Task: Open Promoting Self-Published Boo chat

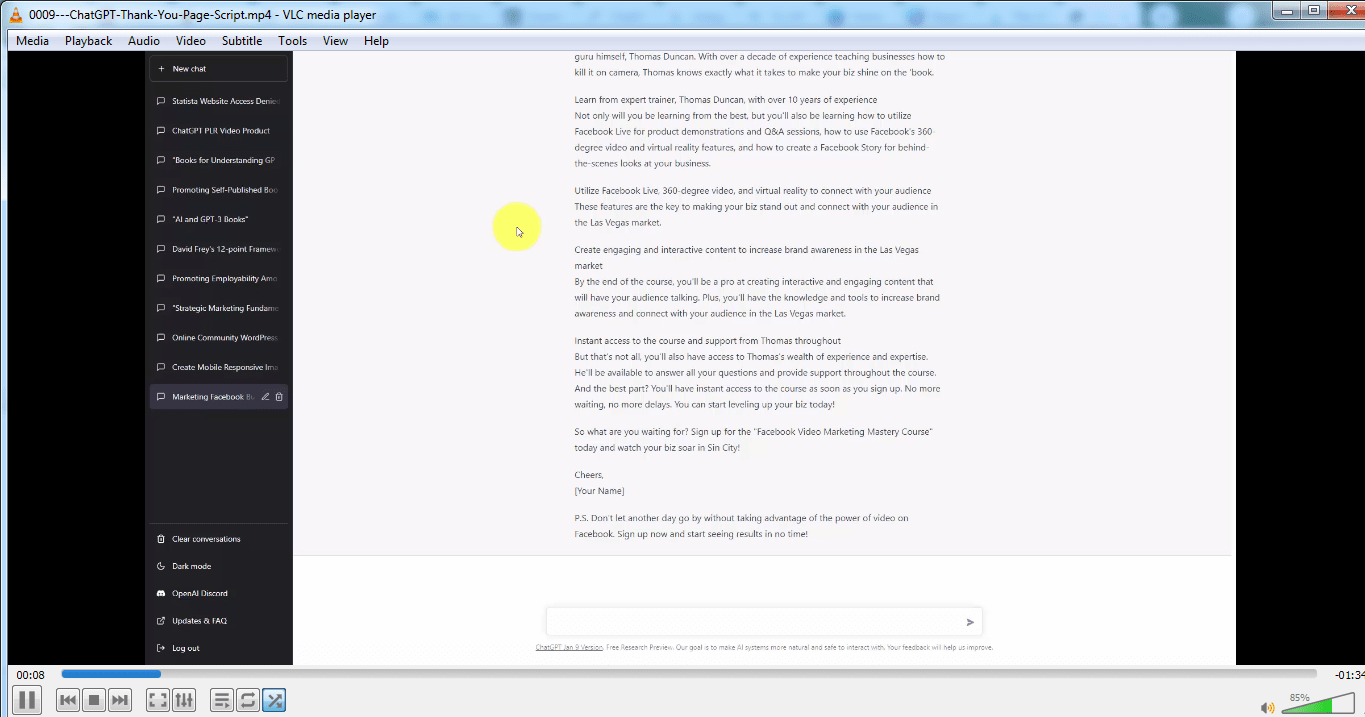Action: tap(218, 190)
